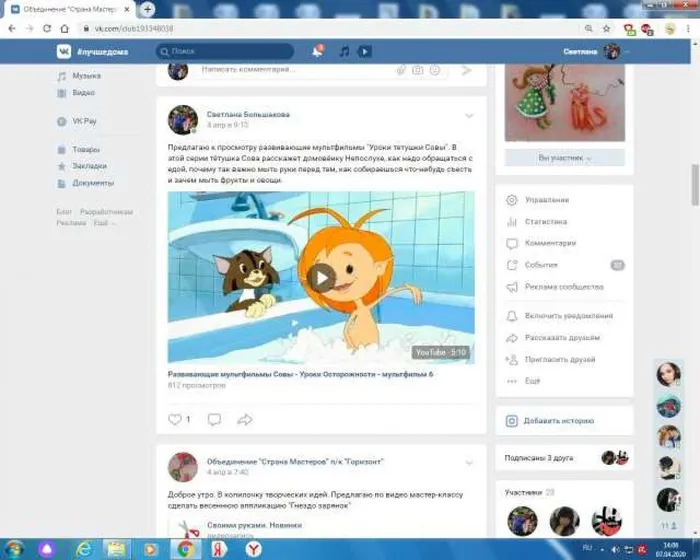This screenshot has width=700, height=560.
Task: Open Yandex Browser taskbar icon
Action: [254, 549]
